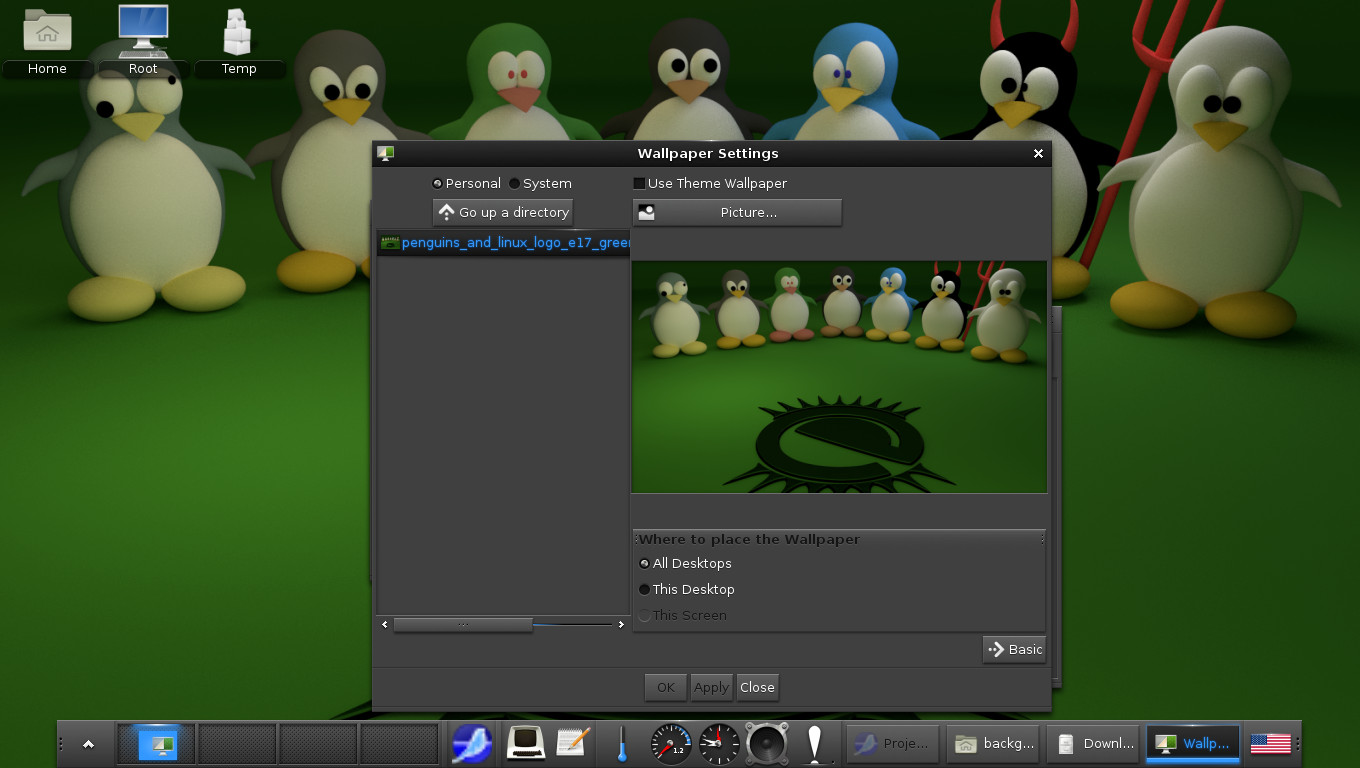
Task: Switch to the backg... taskbar window
Action: click(994, 744)
